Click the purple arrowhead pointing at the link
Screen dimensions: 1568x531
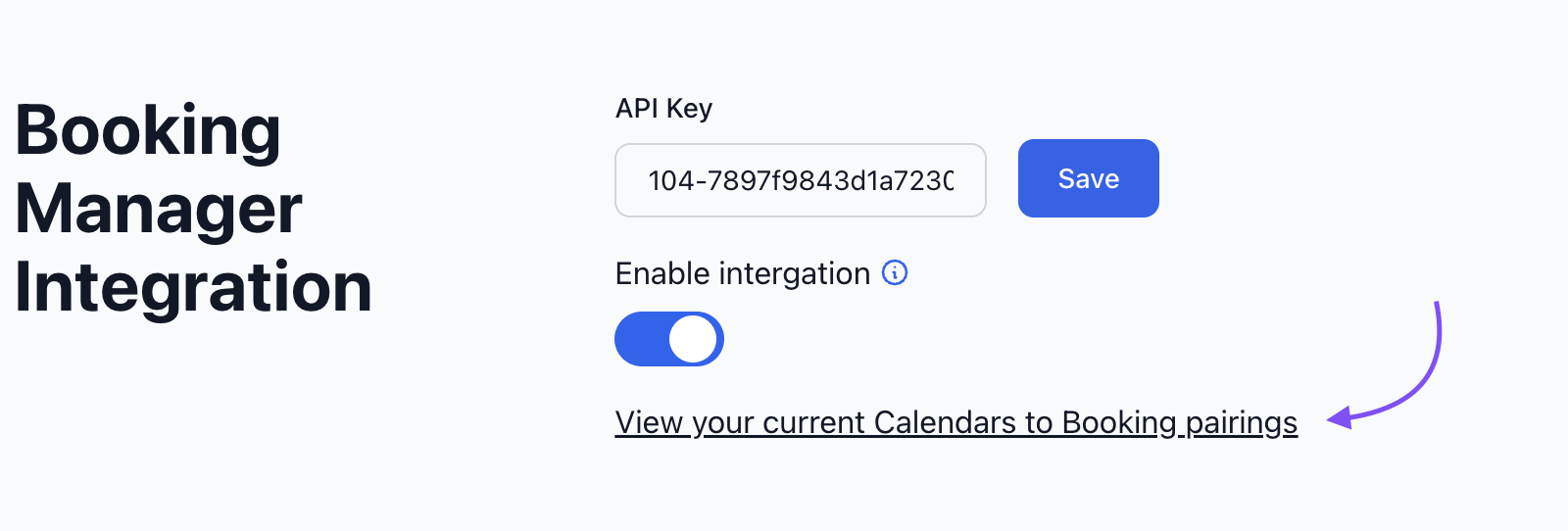pos(1339,418)
